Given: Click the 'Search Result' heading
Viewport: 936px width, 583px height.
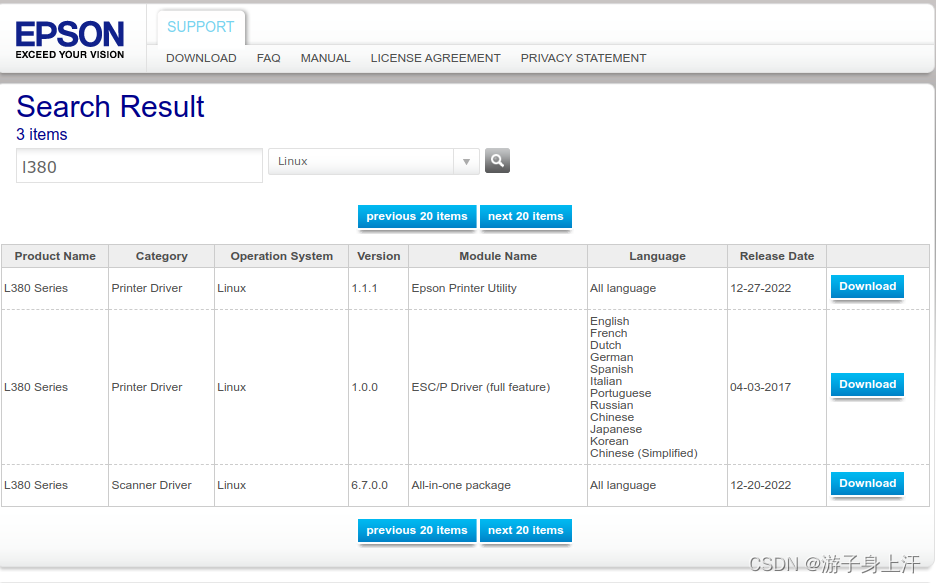Looking at the screenshot, I should point(110,107).
